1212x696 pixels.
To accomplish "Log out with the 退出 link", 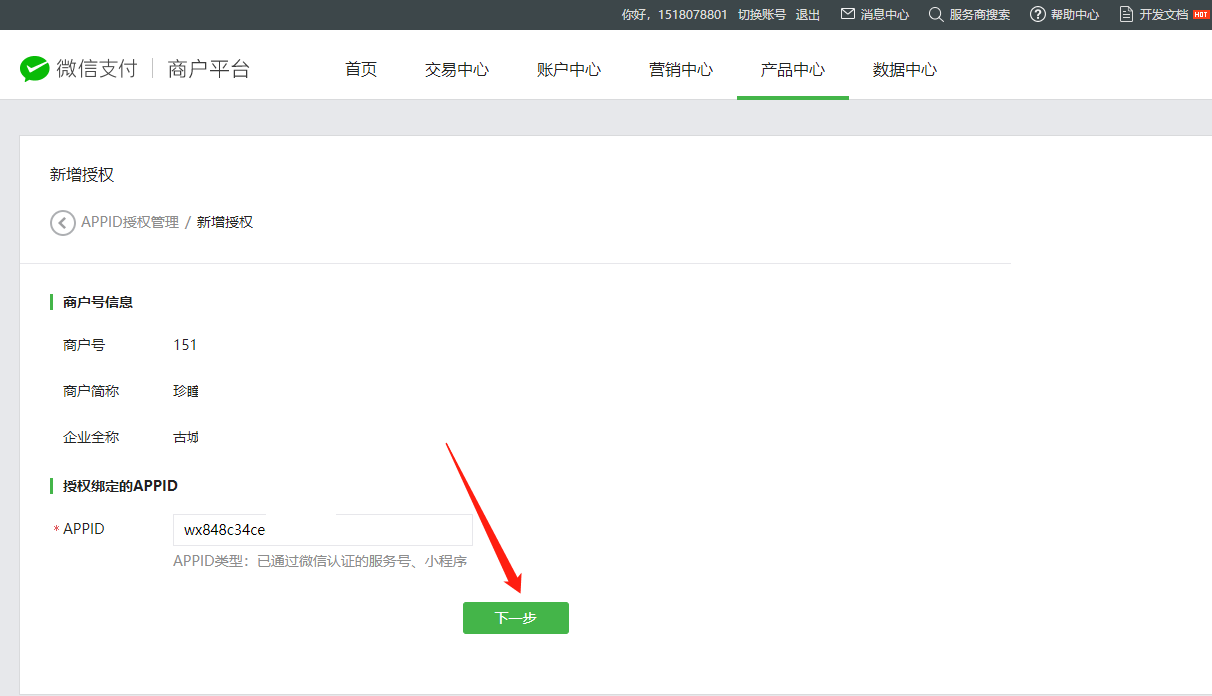I will pyautogui.click(x=808, y=14).
